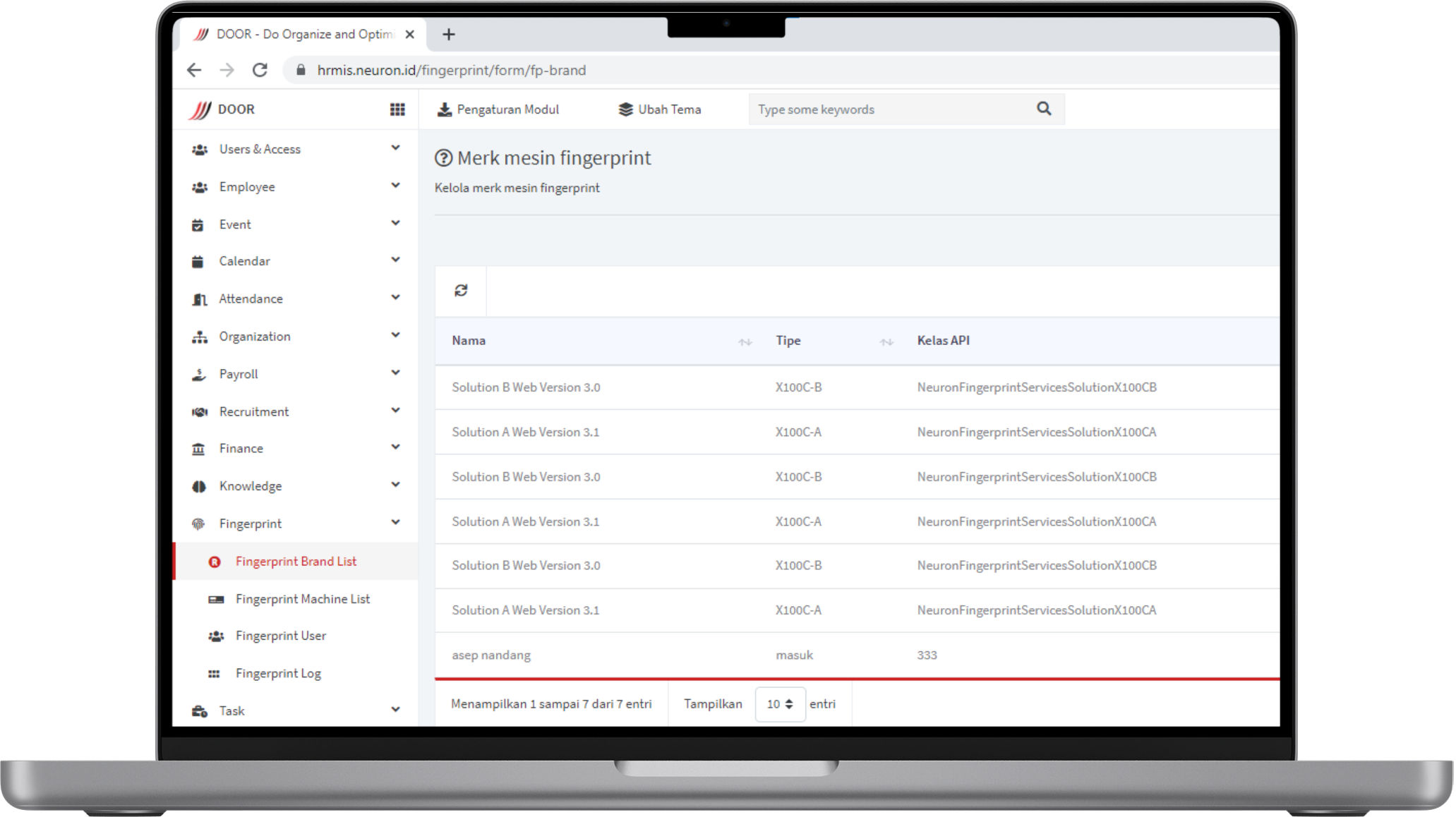Click the search magnifier icon
Viewport: 1456px width, 817px height.
pos(1044,109)
